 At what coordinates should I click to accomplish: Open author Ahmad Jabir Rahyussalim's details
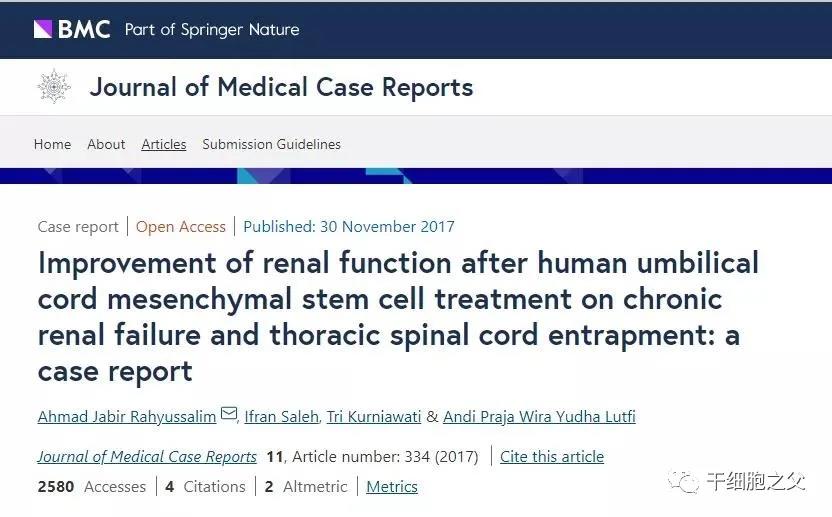tap(127, 416)
